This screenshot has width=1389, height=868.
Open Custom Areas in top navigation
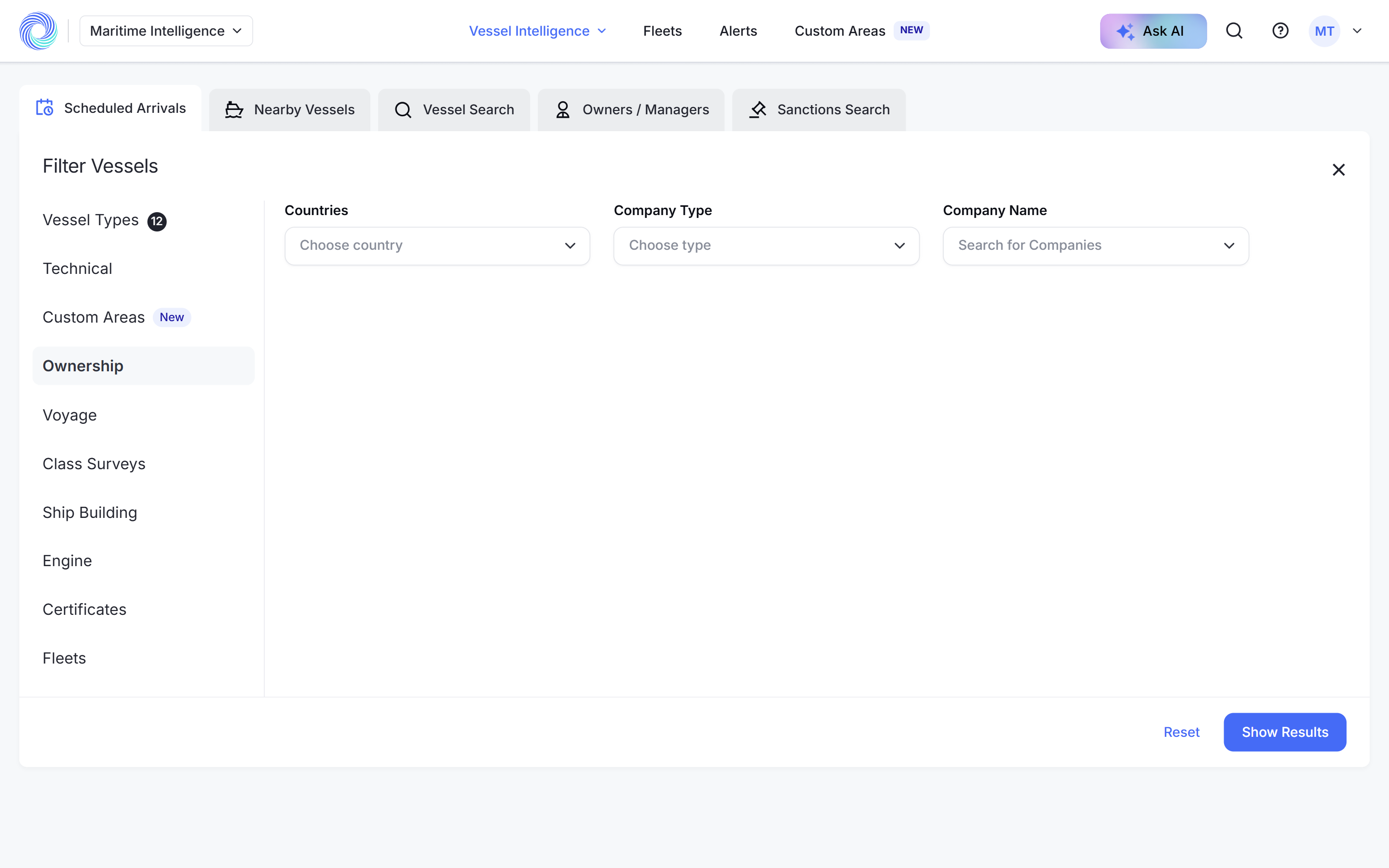[x=840, y=31]
